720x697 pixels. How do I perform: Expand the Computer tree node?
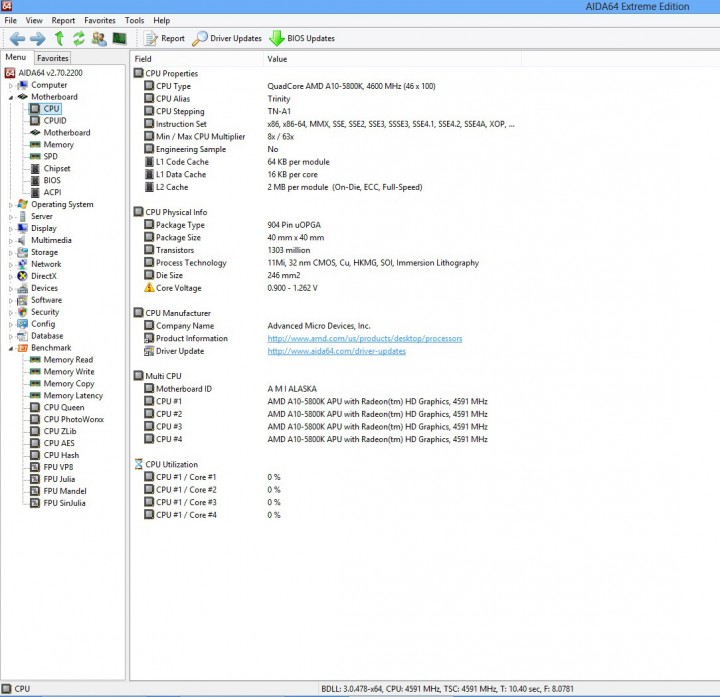(11, 85)
